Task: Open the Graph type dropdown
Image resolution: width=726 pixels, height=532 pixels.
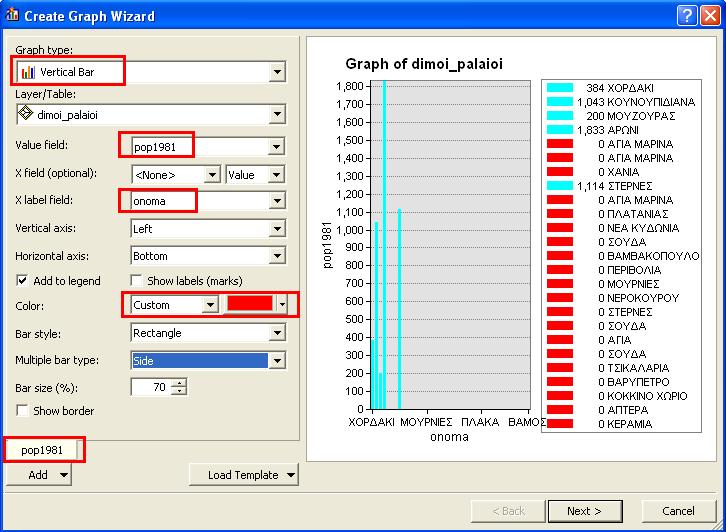Action: point(277,72)
